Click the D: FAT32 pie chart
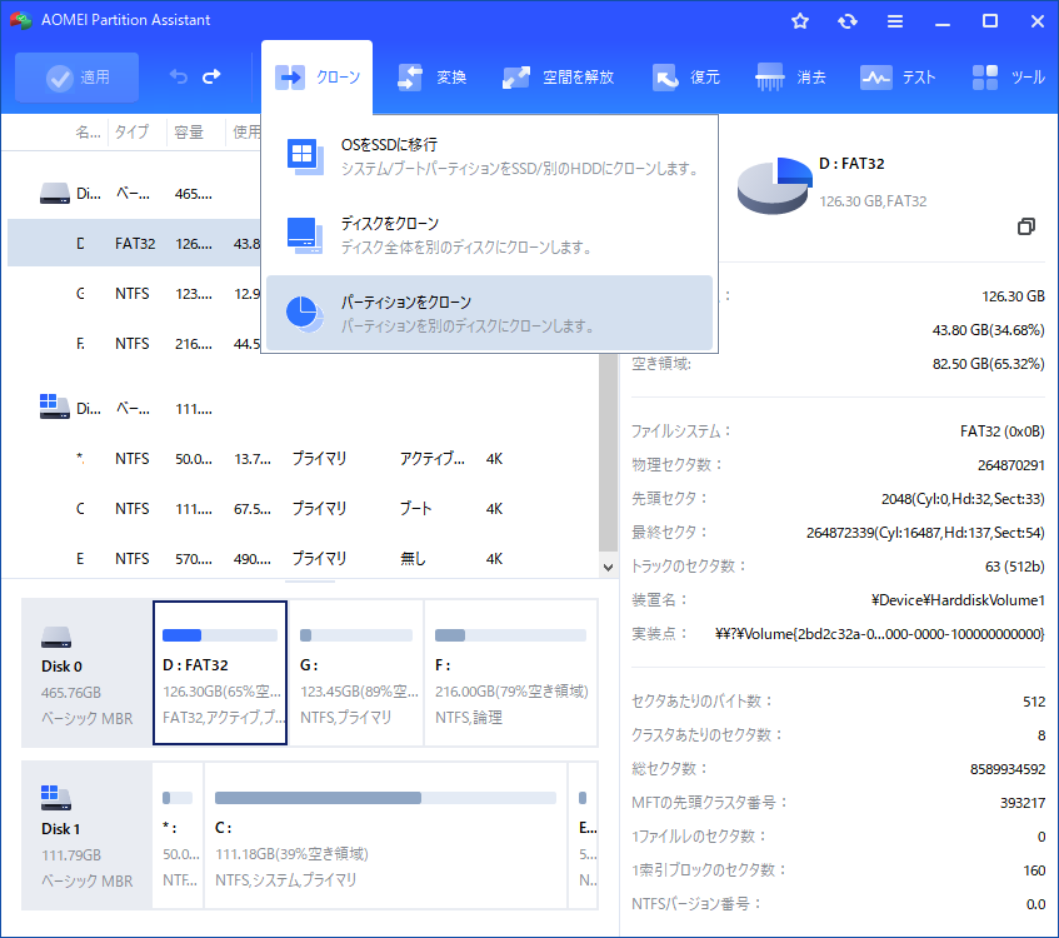Image resolution: width=1059 pixels, height=938 pixels. 775,185
